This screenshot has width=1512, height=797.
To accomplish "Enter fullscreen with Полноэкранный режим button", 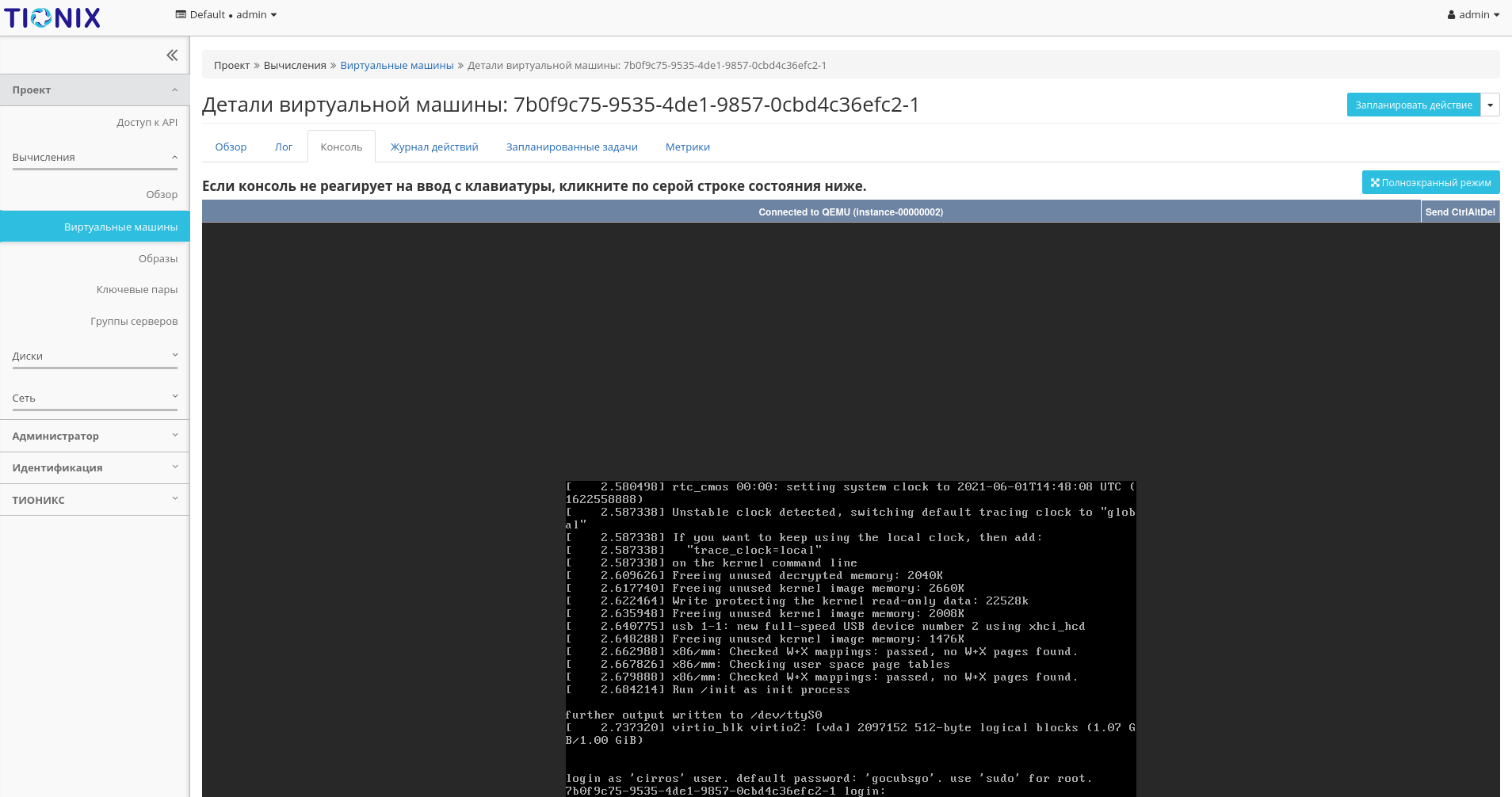I will coord(1430,183).
